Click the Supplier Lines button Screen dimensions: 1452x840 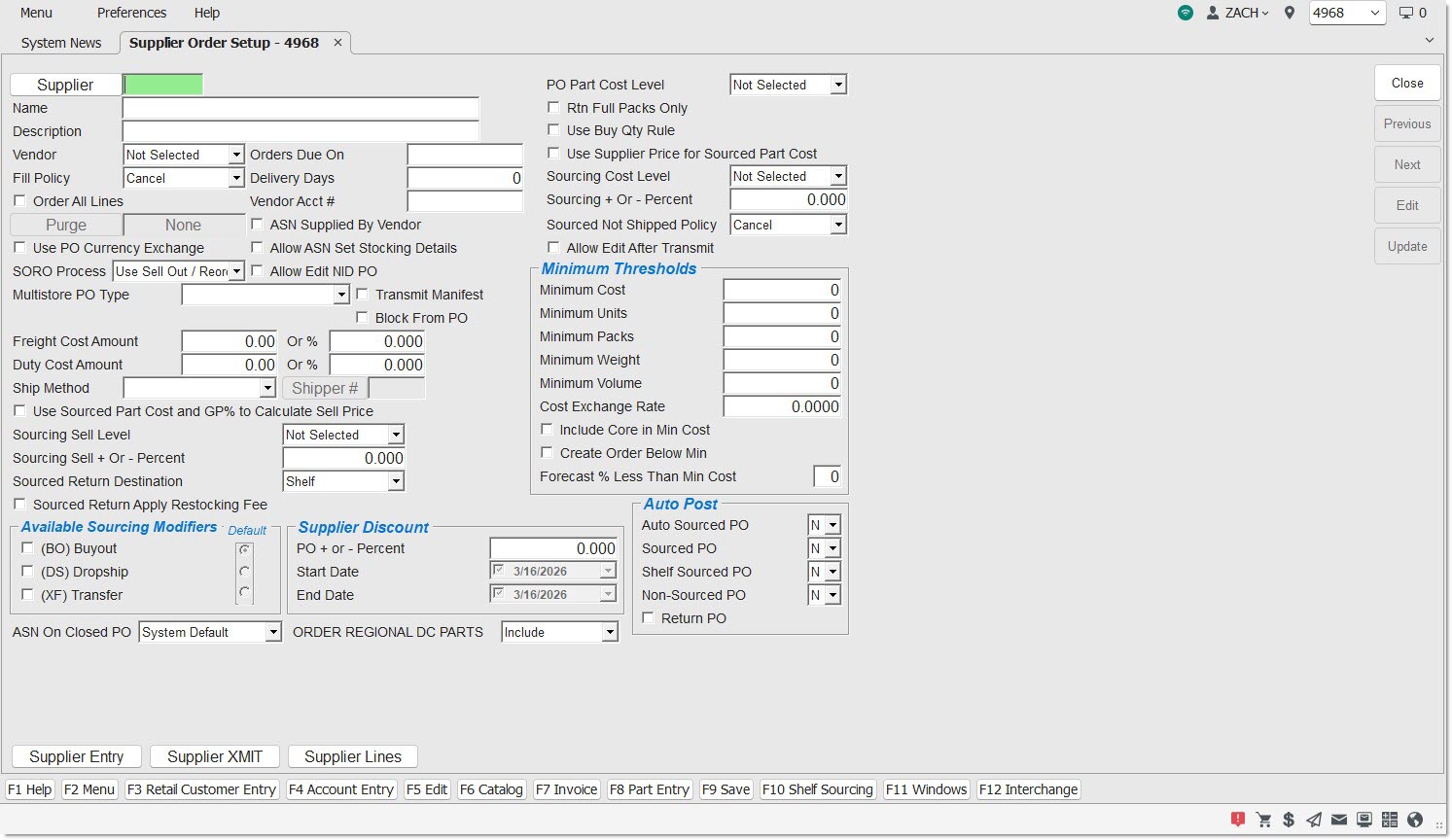[x=353, y=756]
